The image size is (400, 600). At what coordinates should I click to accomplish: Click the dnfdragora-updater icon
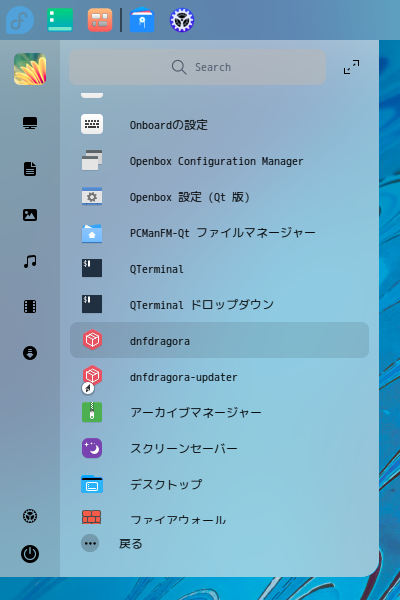click(92, 378)
